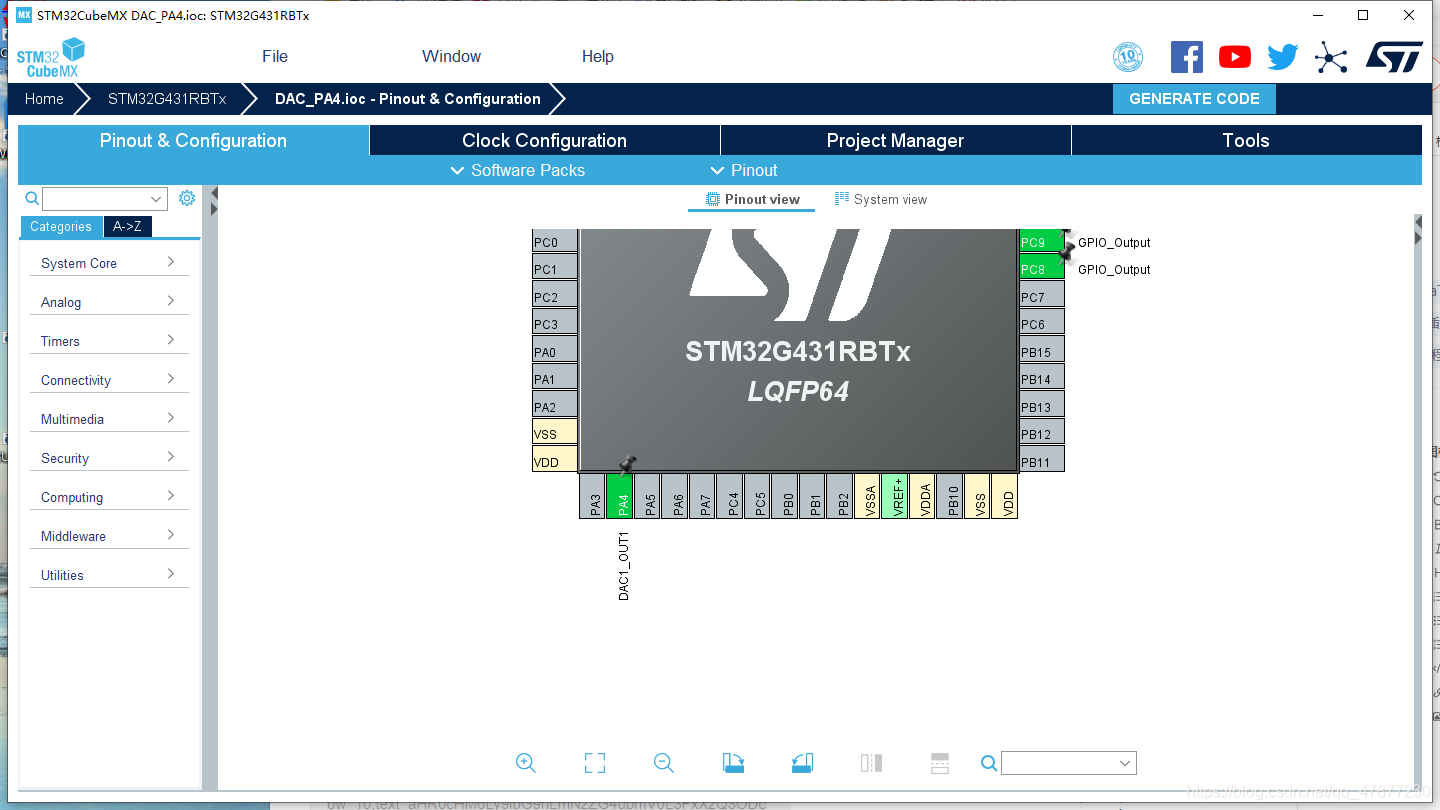Click the GENERATE CODE button
Screen dimensions: 1440x810
[x=1194, y=99]
